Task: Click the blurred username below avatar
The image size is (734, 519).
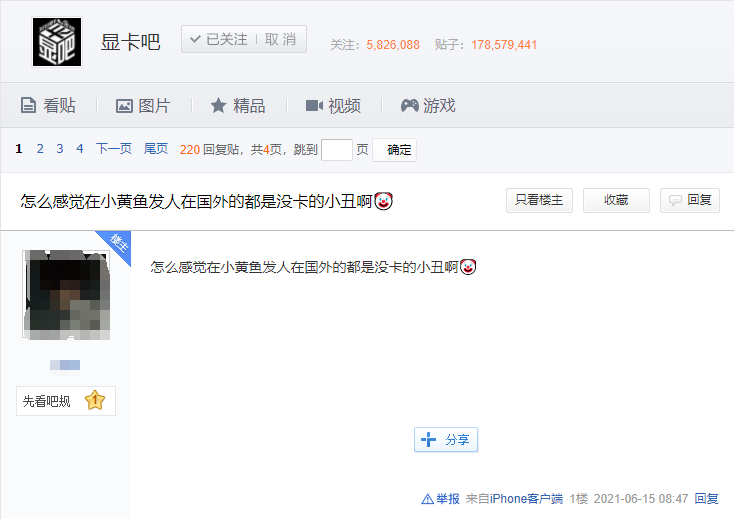Action: 65,365
